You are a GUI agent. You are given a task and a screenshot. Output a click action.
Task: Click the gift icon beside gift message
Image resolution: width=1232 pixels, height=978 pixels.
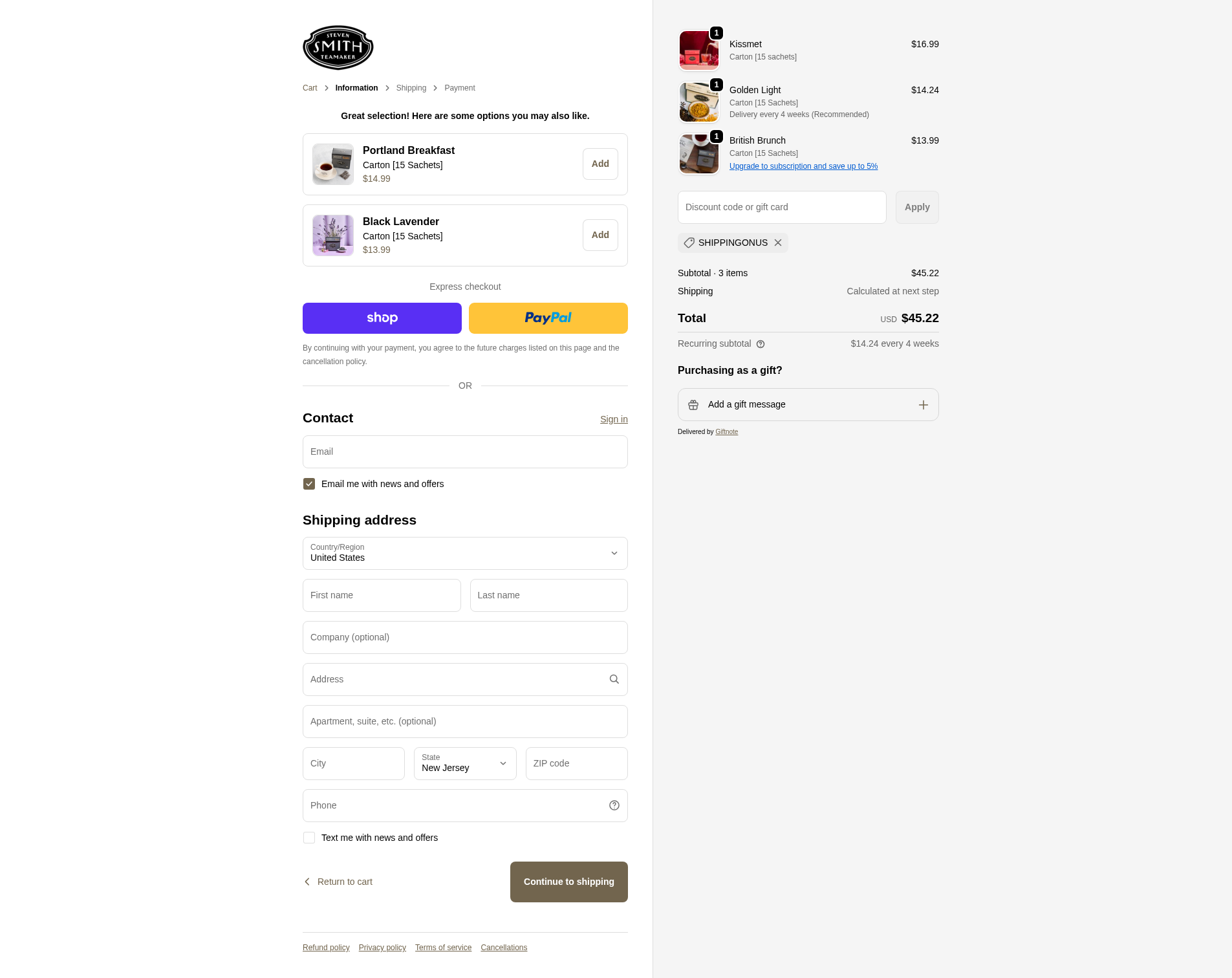click(x=693, y=405)
